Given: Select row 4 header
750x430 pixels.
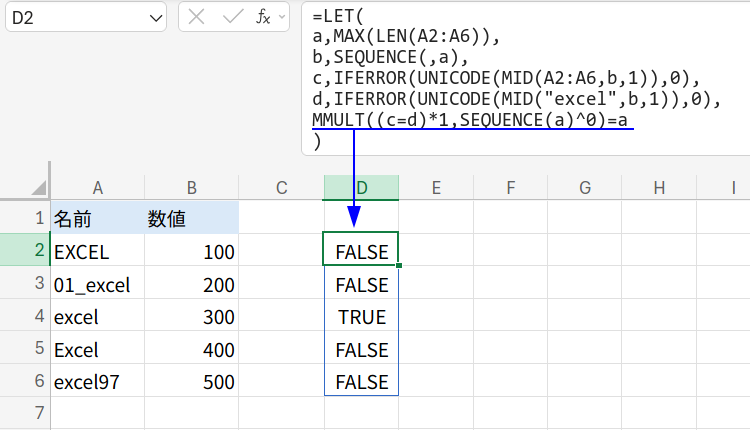Looking at the screenshot, I should click(25, 315).
